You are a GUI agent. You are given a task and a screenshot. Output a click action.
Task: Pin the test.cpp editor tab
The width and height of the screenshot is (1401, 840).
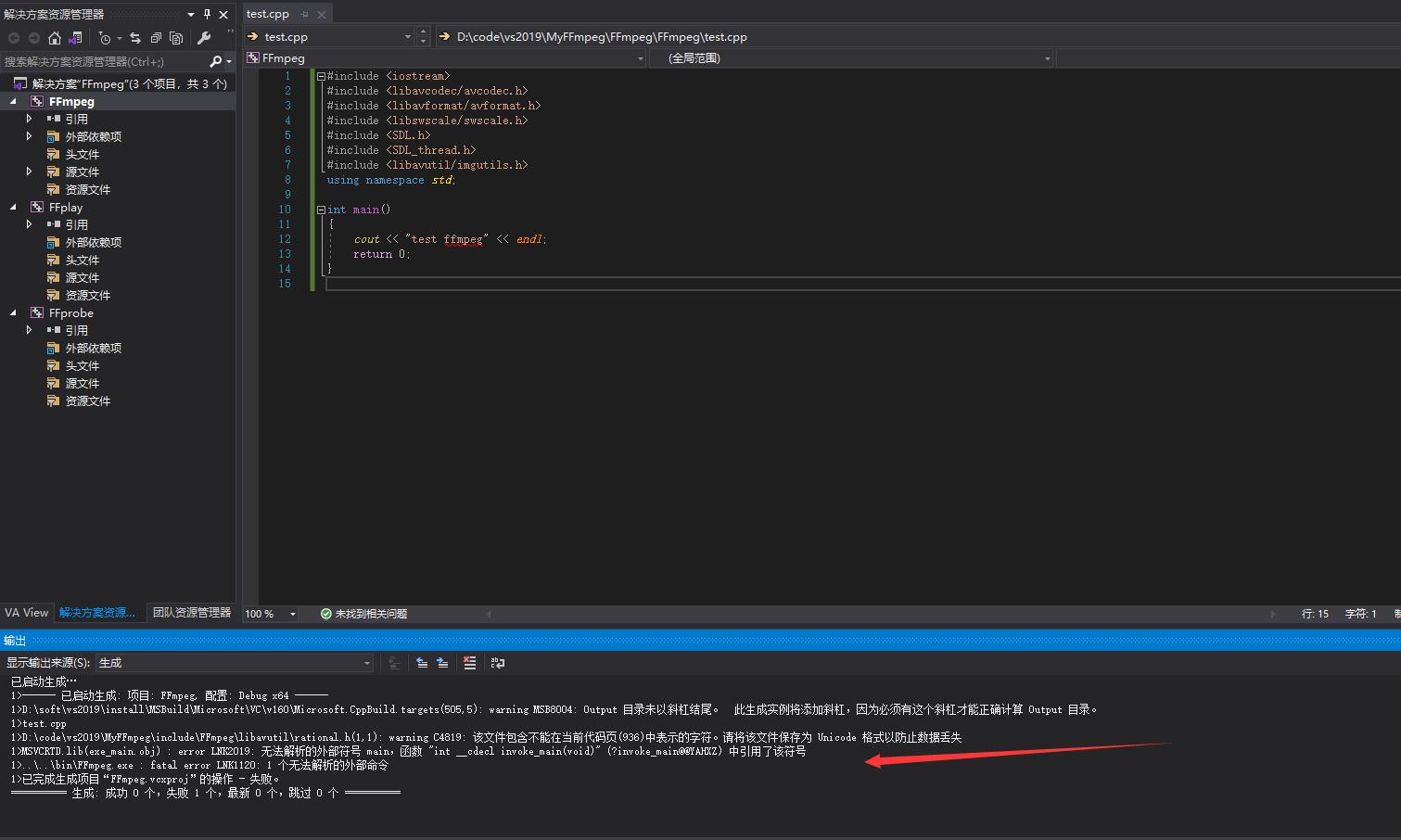coord(304,14)
